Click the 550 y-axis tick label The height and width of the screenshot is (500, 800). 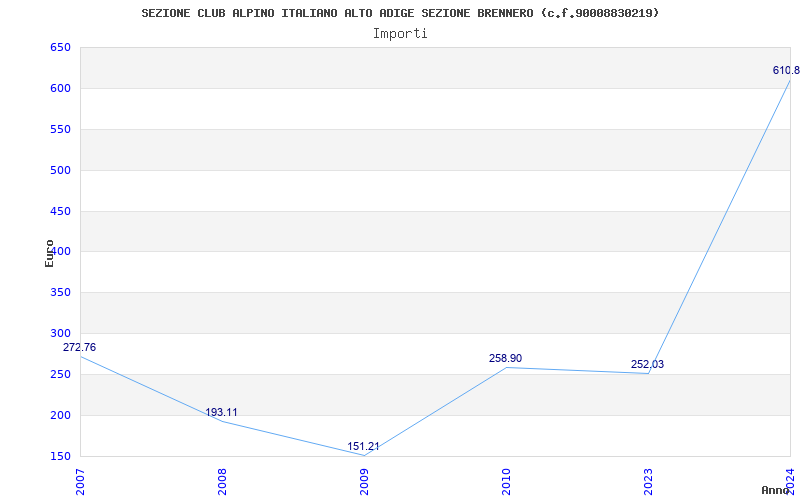pyautogui.click(x=60, y=129)
